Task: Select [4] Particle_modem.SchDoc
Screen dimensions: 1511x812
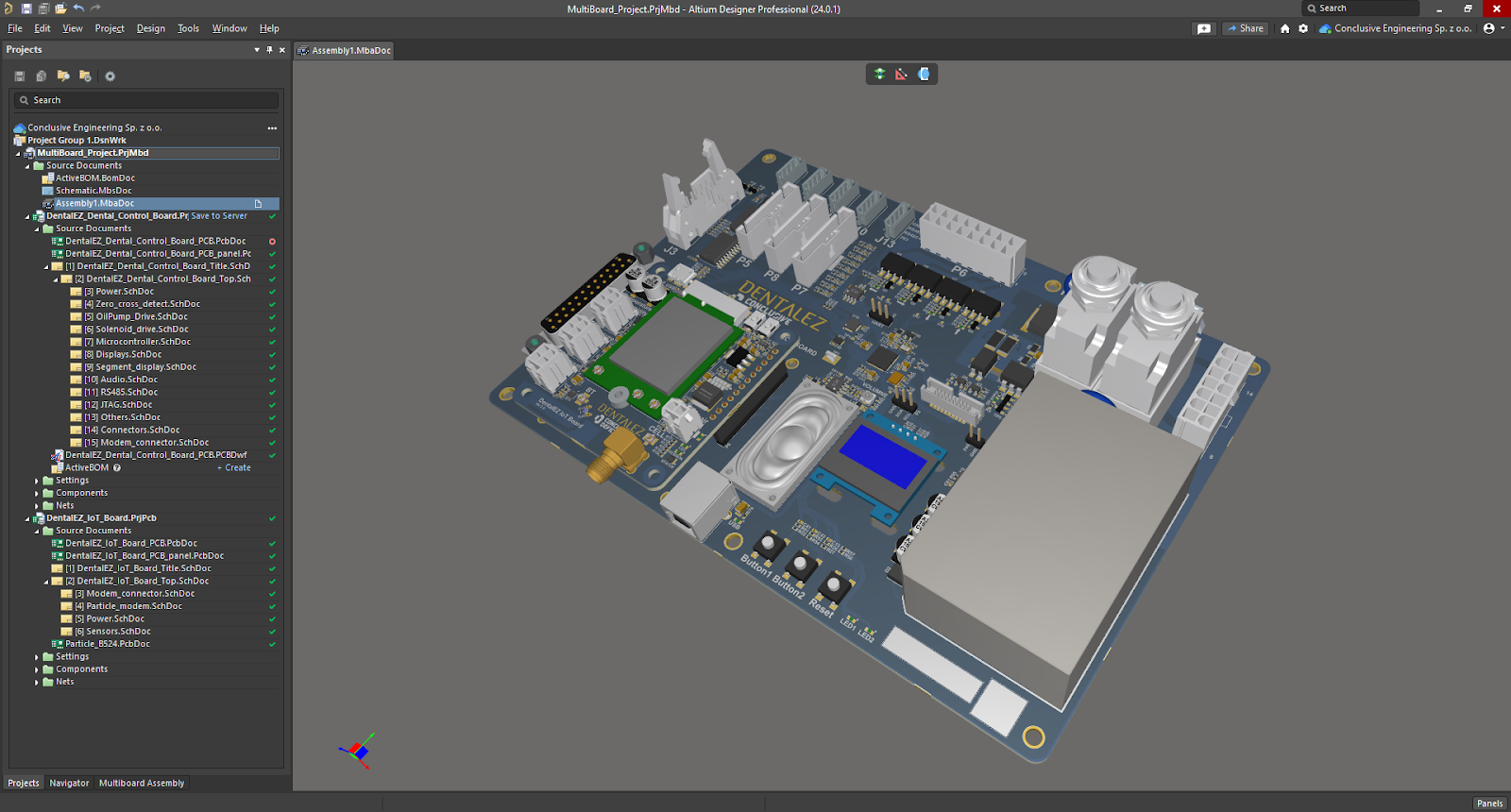Action: pos(128,606)
